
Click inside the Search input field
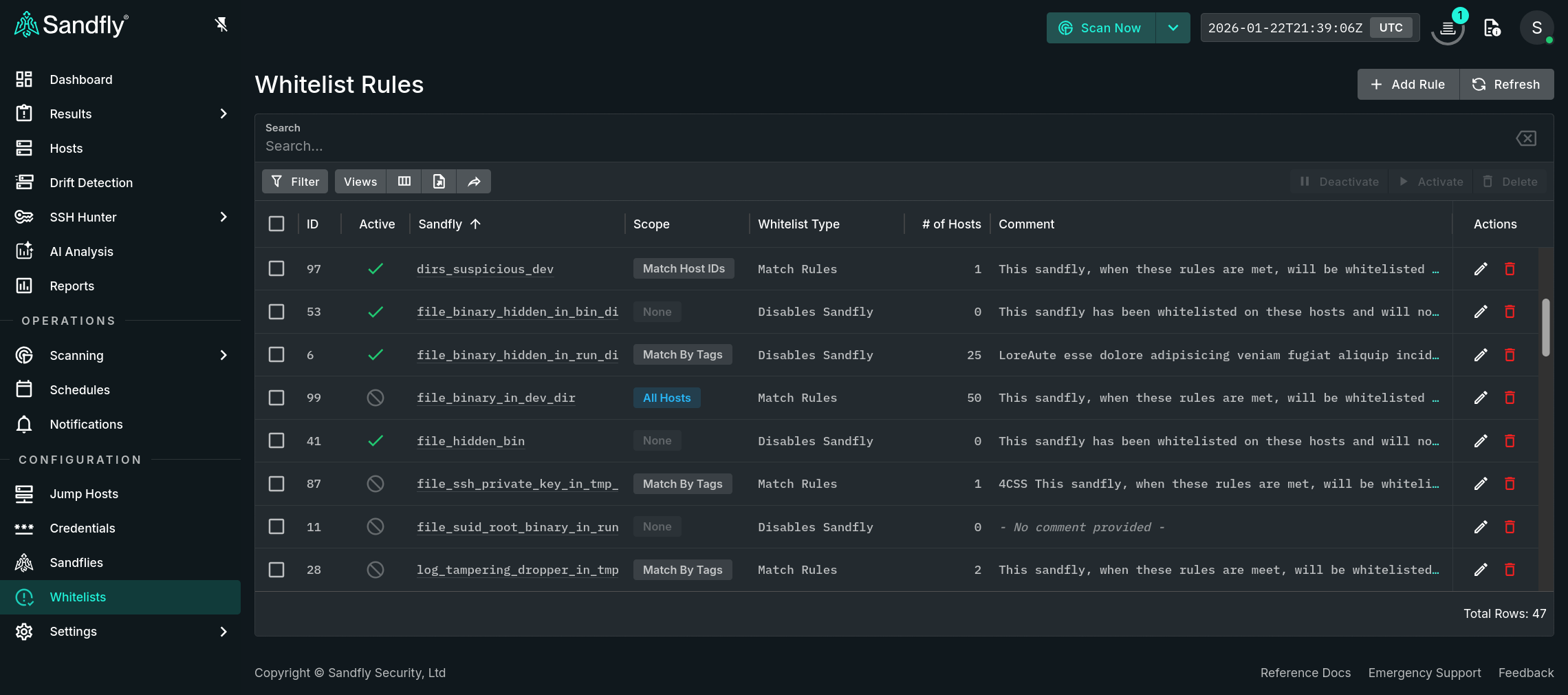pyautogui.click(x=550, y=145)
